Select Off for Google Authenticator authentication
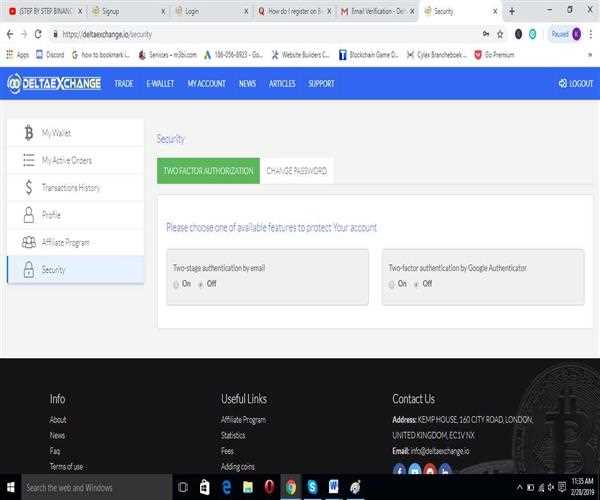This screenshot has height=500, width=600. click(x=416, y=284)
